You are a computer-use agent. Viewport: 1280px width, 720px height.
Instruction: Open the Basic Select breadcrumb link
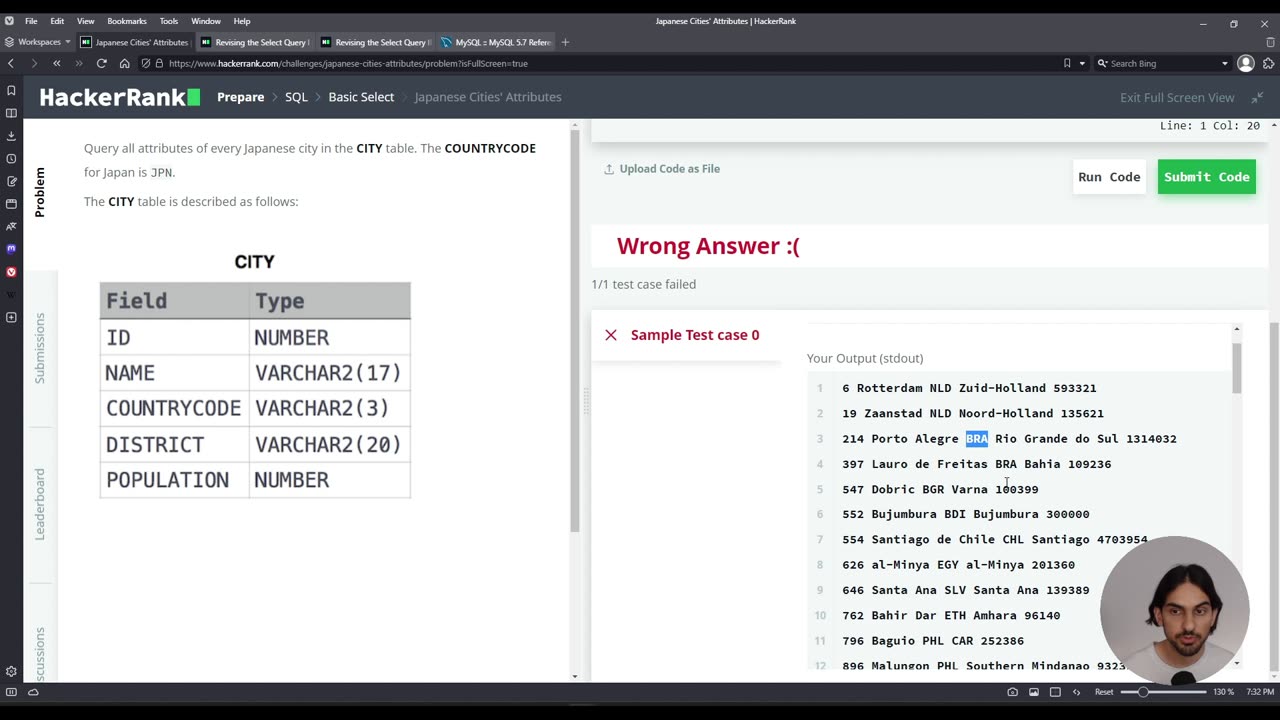361,97
